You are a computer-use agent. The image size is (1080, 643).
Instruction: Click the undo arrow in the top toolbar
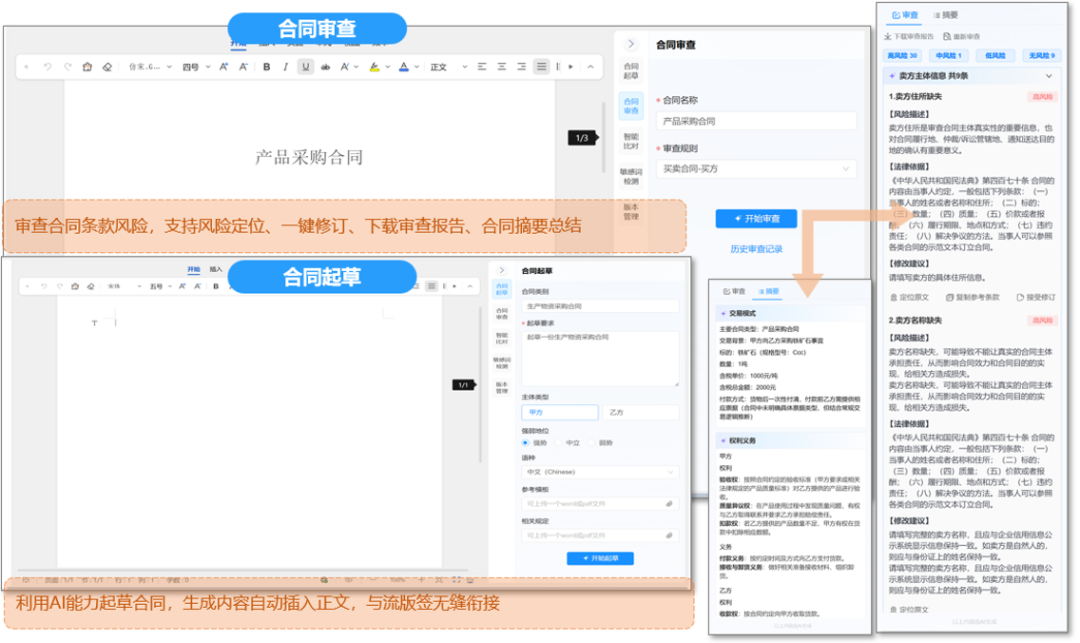coord(47,67)
